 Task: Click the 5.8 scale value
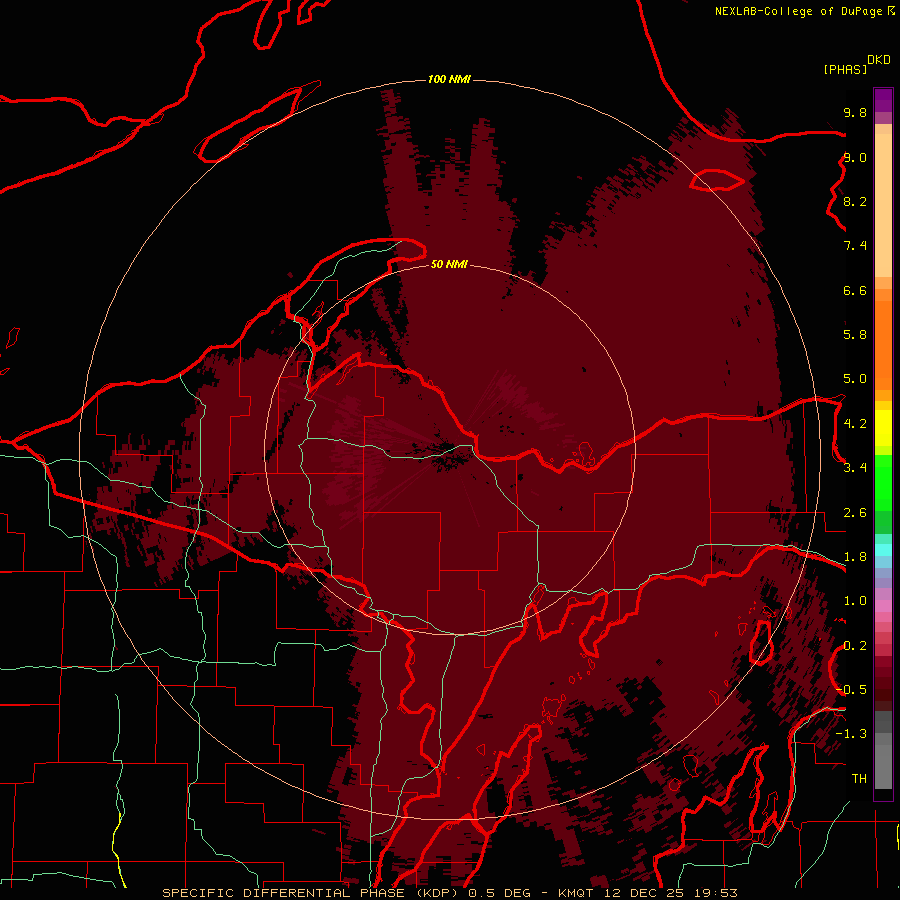click(x=855, y=335)
